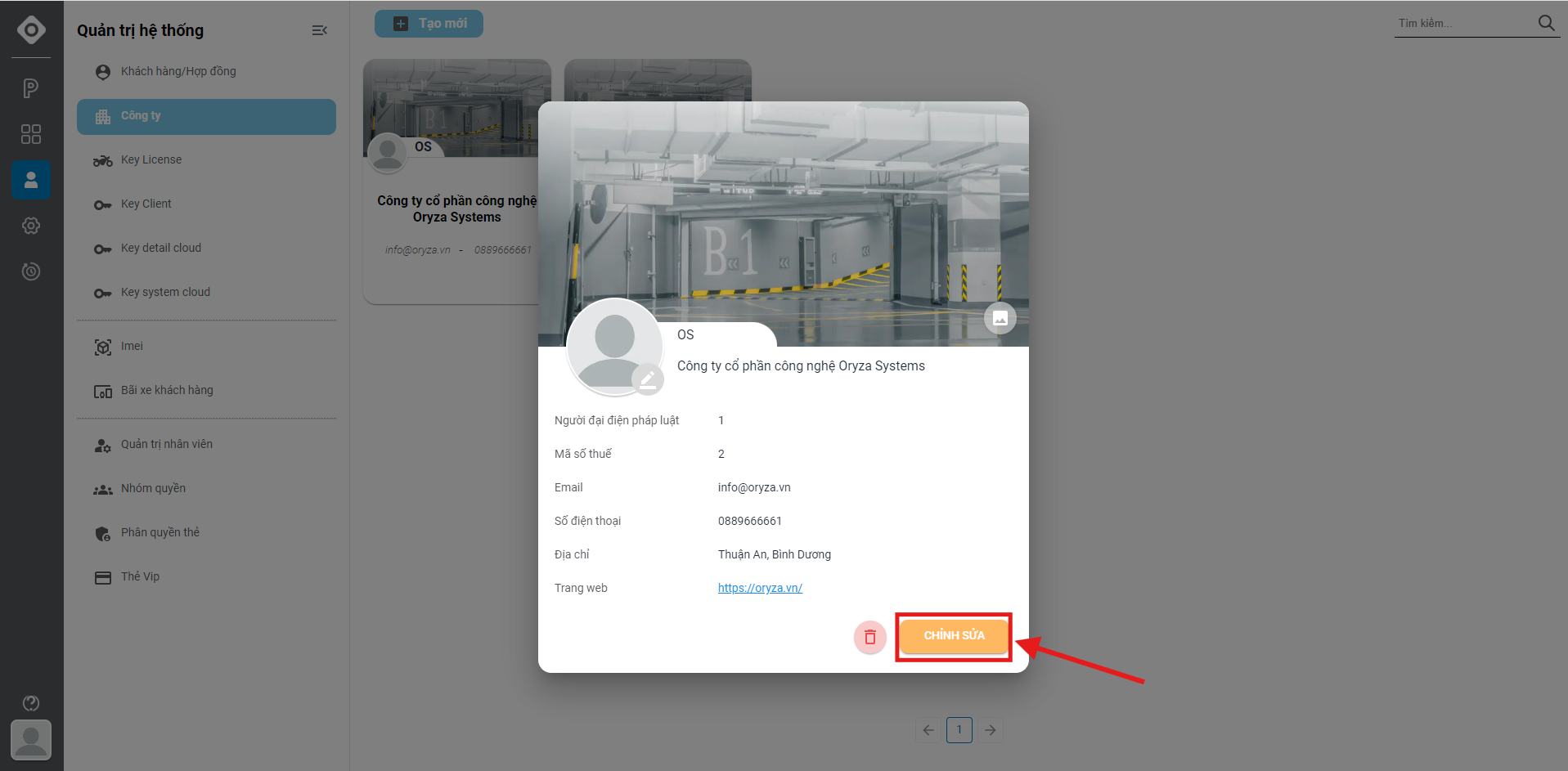Open the settings gear icon in left rail
This screenshot has height=771, width=1568.
tap(31, 226)
